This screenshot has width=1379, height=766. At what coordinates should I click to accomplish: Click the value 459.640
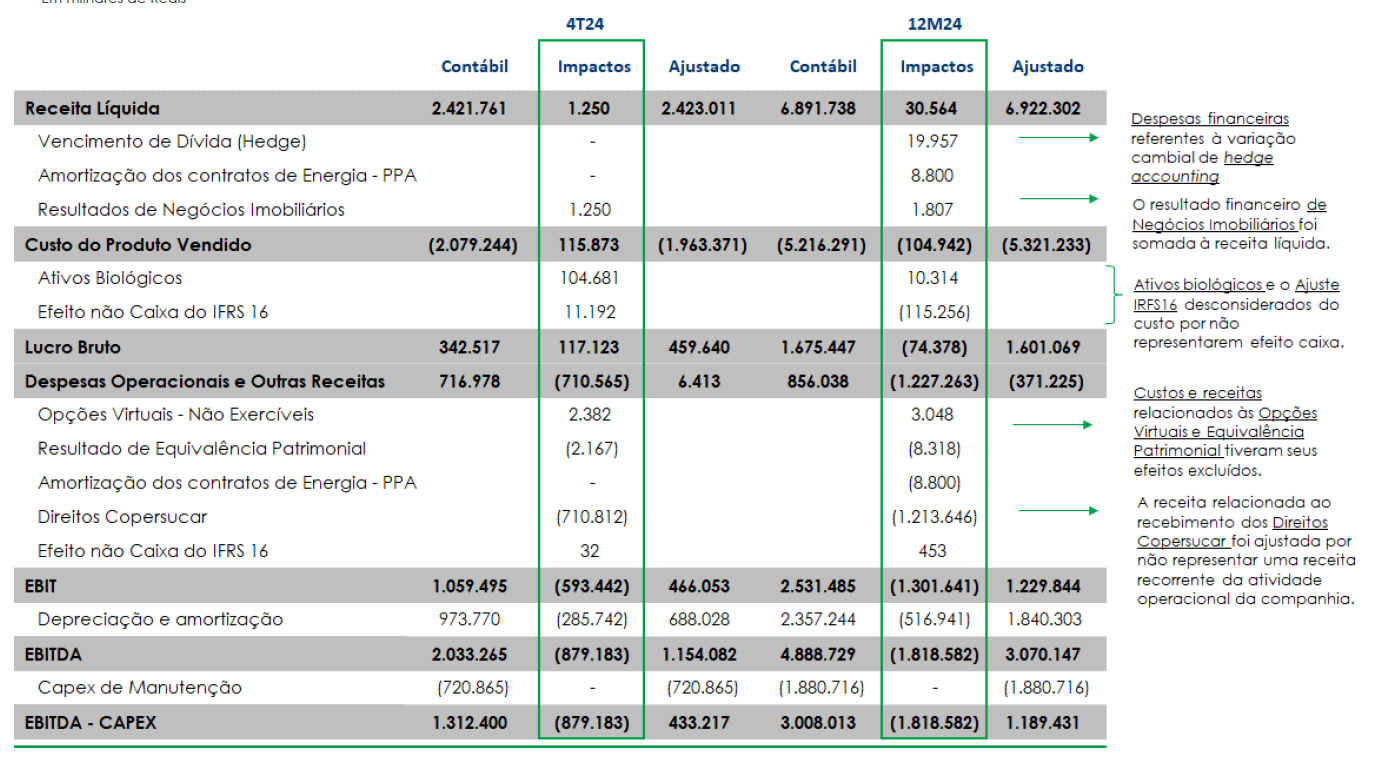click(699, 348)
